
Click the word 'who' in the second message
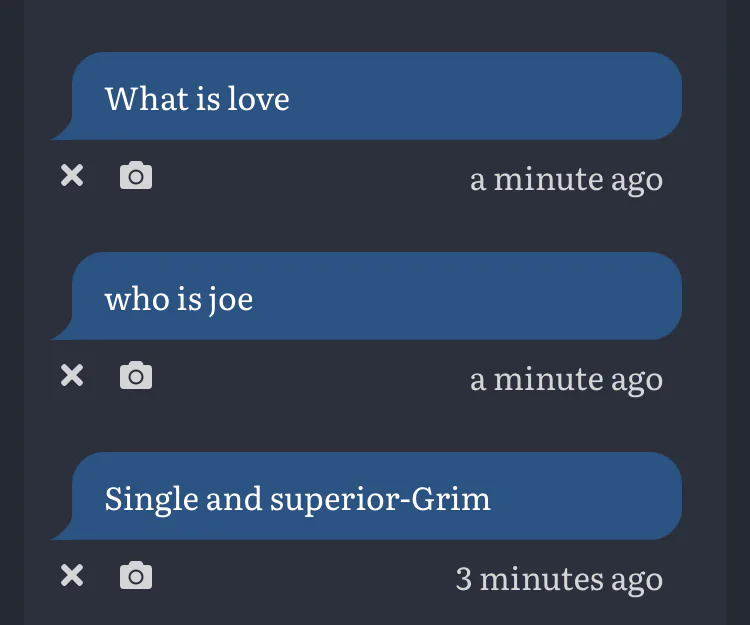(x=137, y=299)
